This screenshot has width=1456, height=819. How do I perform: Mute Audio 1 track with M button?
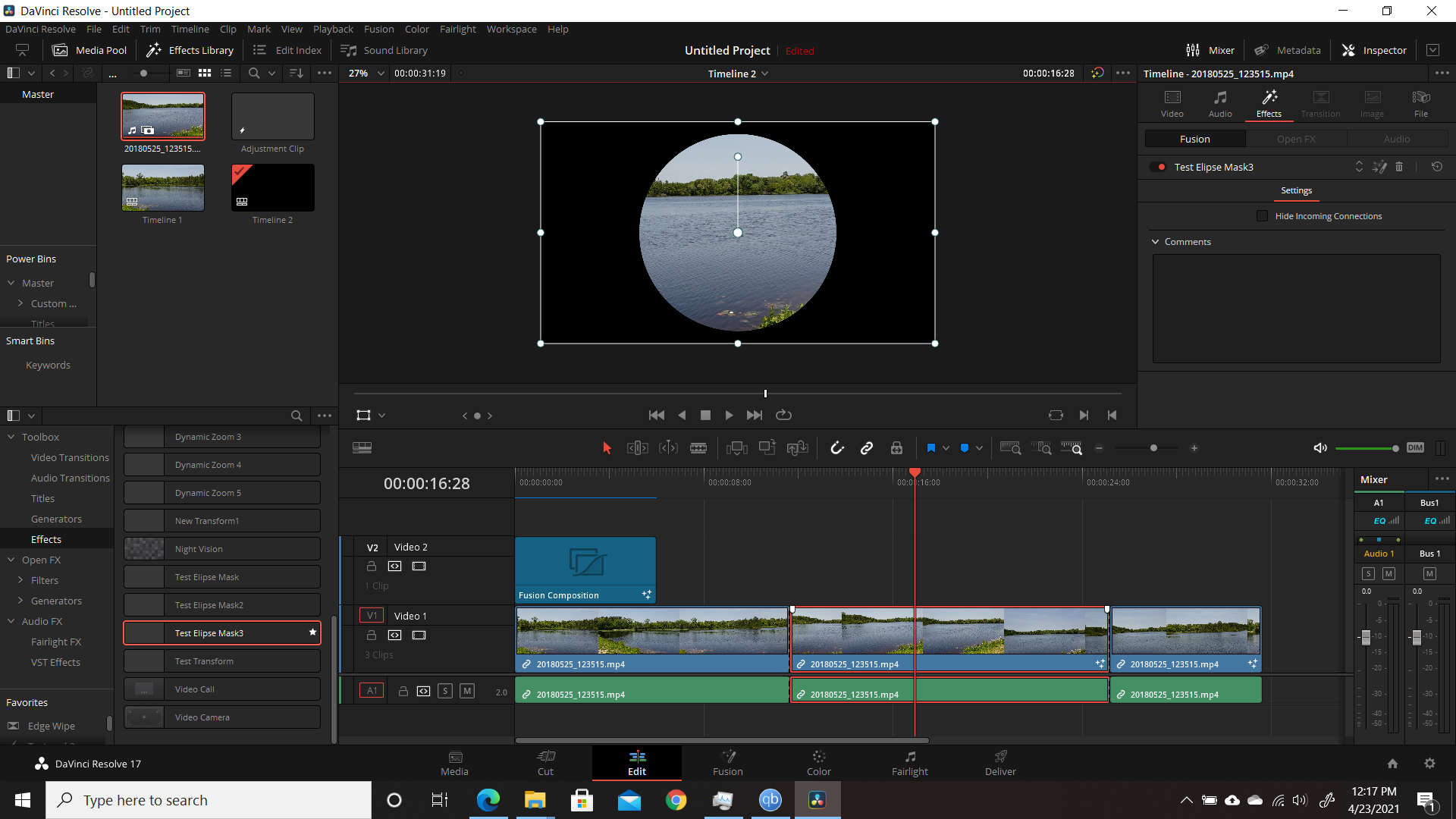click(467, 691)
